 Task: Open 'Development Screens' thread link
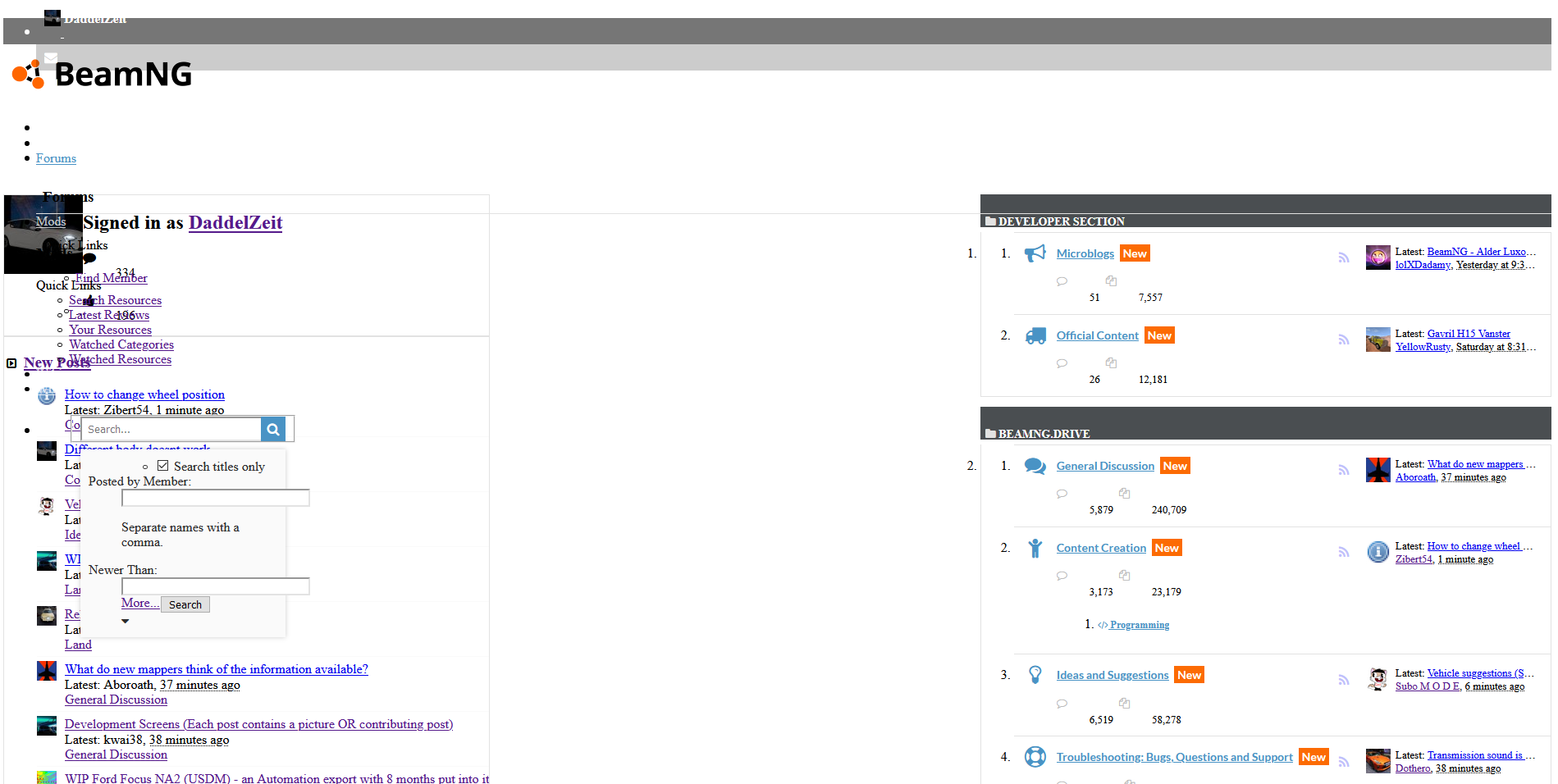(x=259, y=724)
